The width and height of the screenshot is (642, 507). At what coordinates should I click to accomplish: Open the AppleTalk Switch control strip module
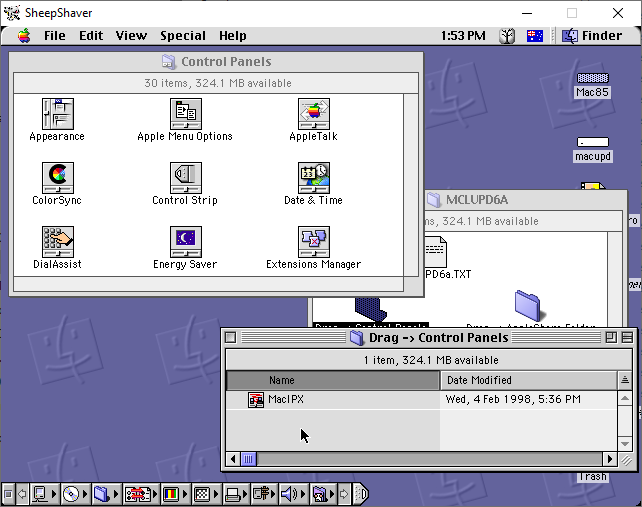tap(44, 494)
